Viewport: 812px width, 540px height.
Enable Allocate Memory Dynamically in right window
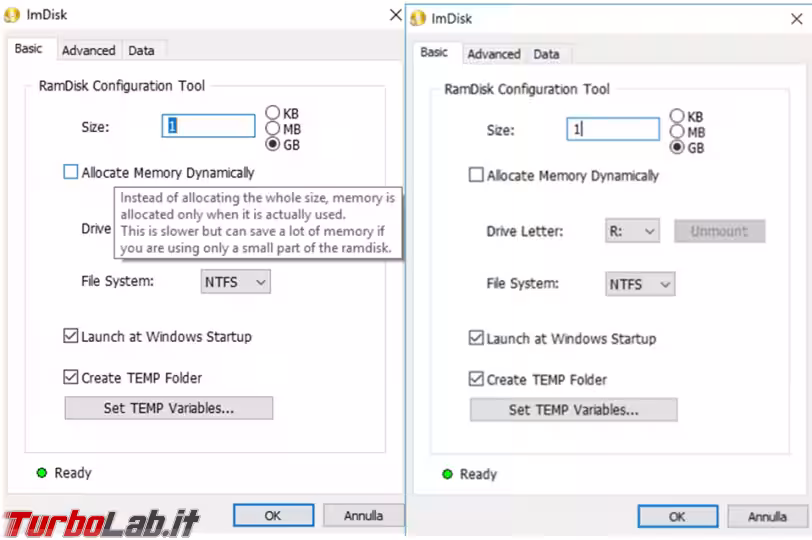tap(476, 175)
